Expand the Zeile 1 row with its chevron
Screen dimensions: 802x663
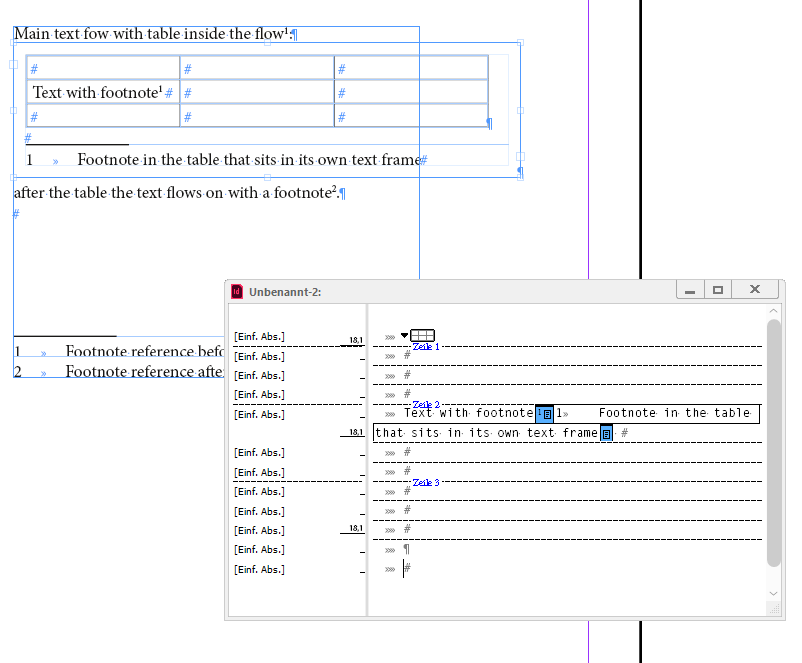pyautogui.click(x=390, y=354)
